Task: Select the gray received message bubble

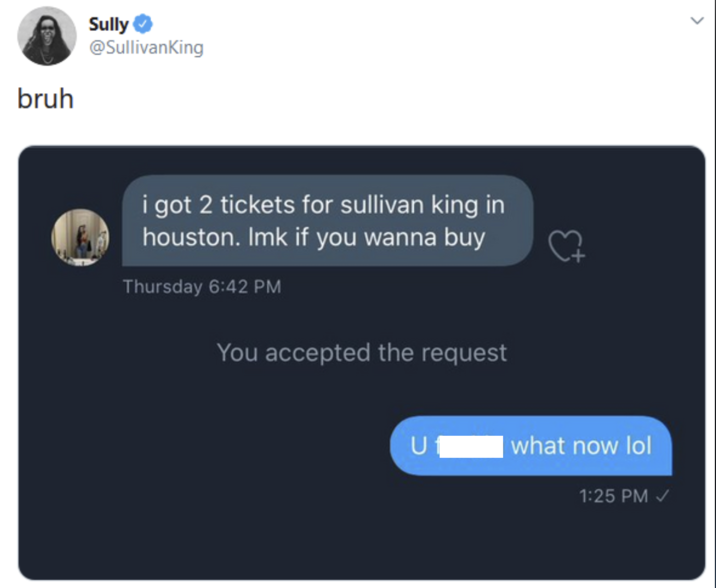Action: click(327, 221)
